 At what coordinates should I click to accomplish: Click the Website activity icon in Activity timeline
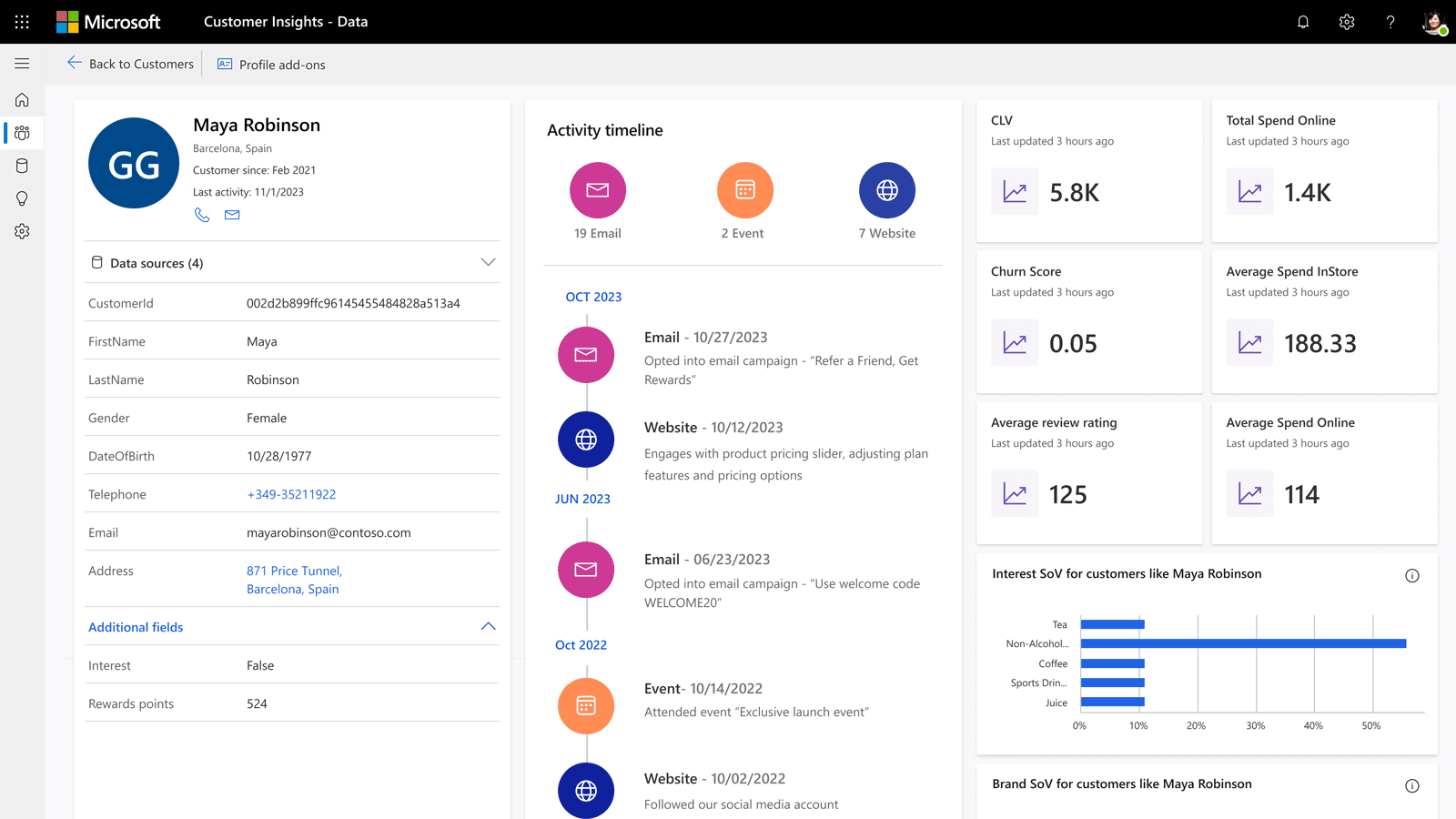point(886,189)
